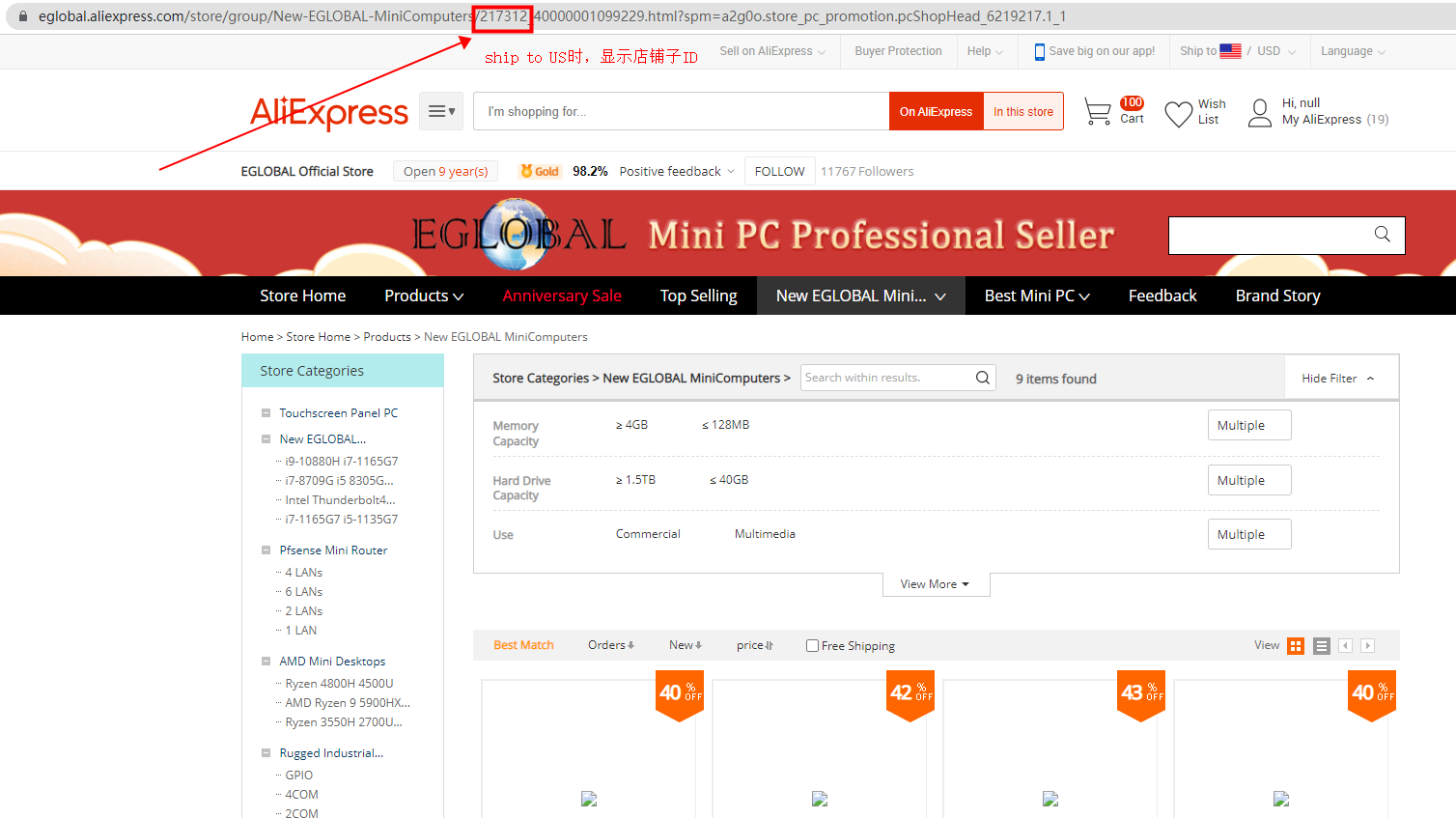Open the Brand Story tab
The width and height of the screenshot is (1456, 818).
tap(1277, 296)
